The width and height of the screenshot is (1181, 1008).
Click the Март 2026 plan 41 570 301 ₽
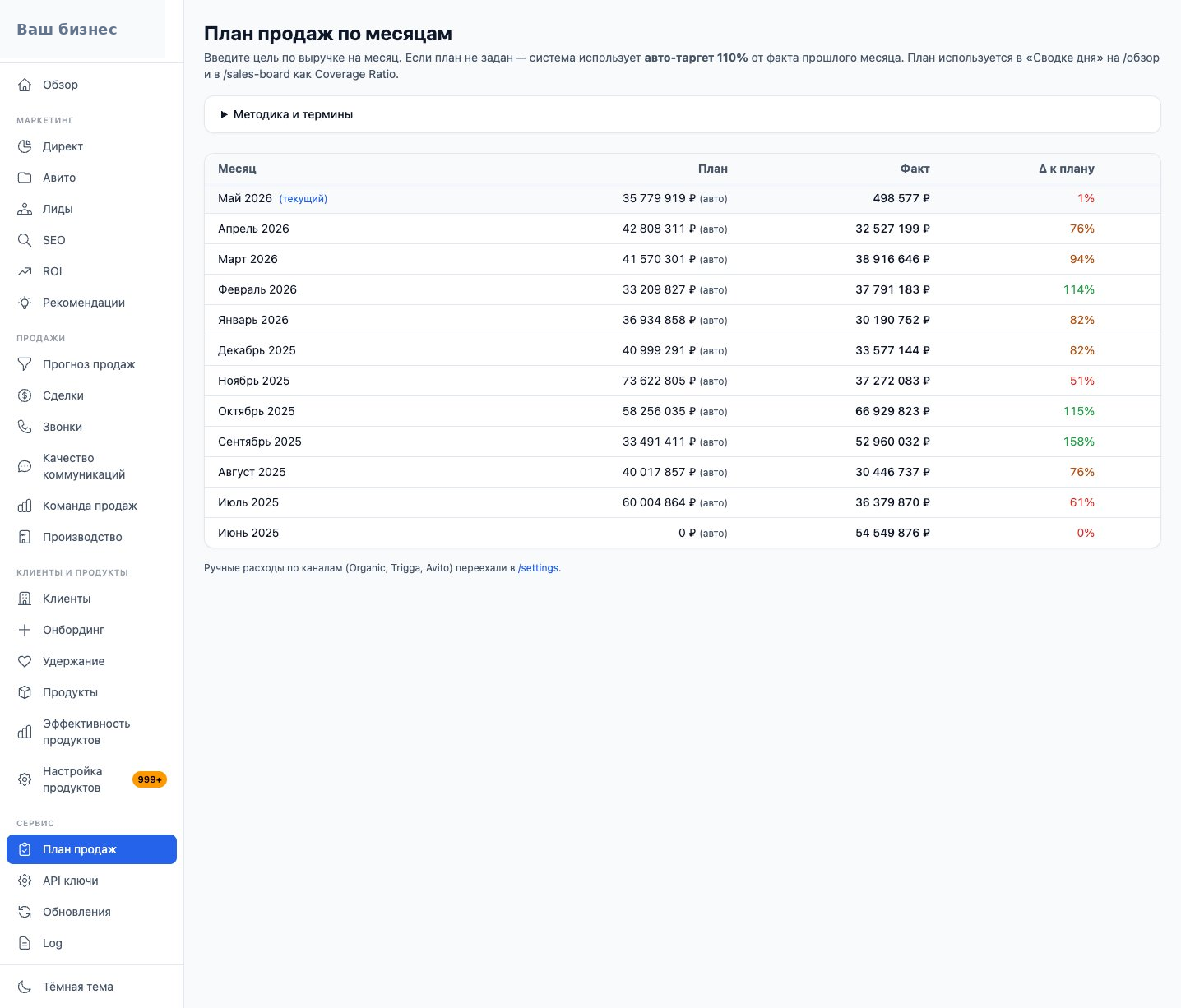[x=659, y=259]
